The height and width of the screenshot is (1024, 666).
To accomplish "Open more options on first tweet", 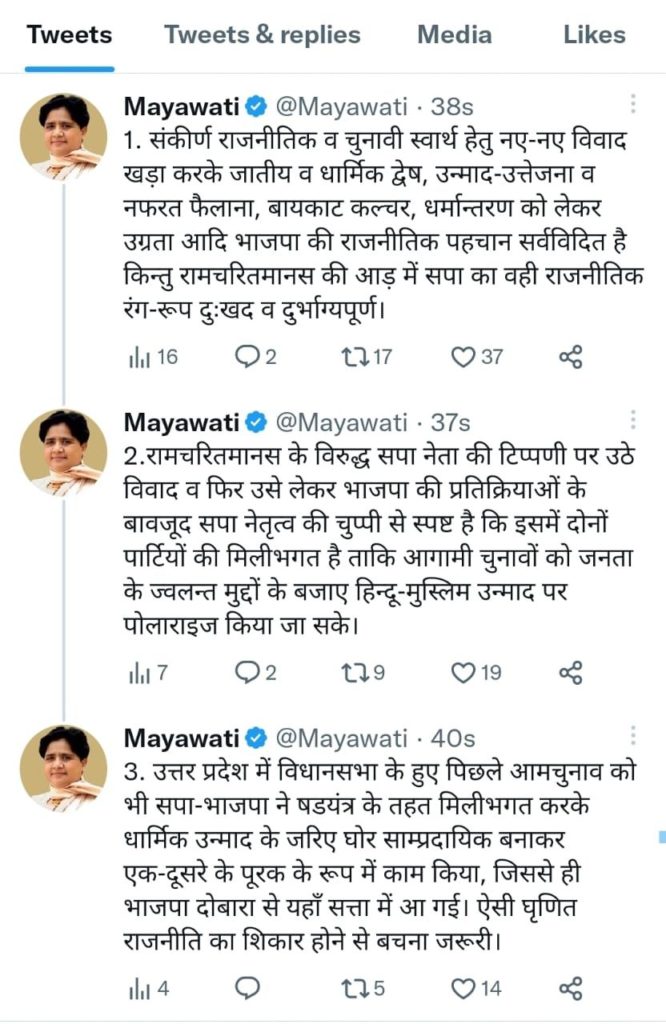I will (x=632, y=104).
